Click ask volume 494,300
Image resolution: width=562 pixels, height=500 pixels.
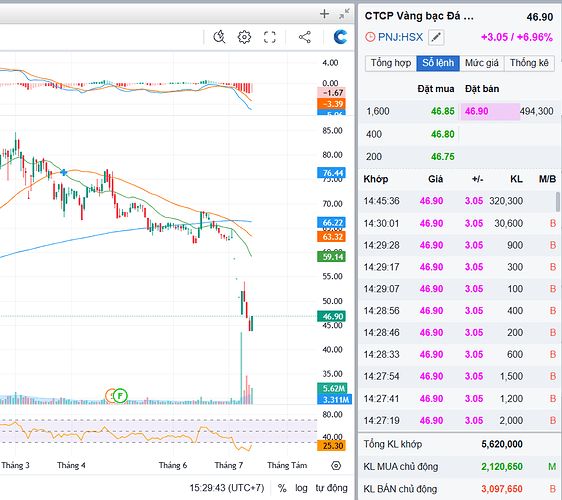[537, 111]
